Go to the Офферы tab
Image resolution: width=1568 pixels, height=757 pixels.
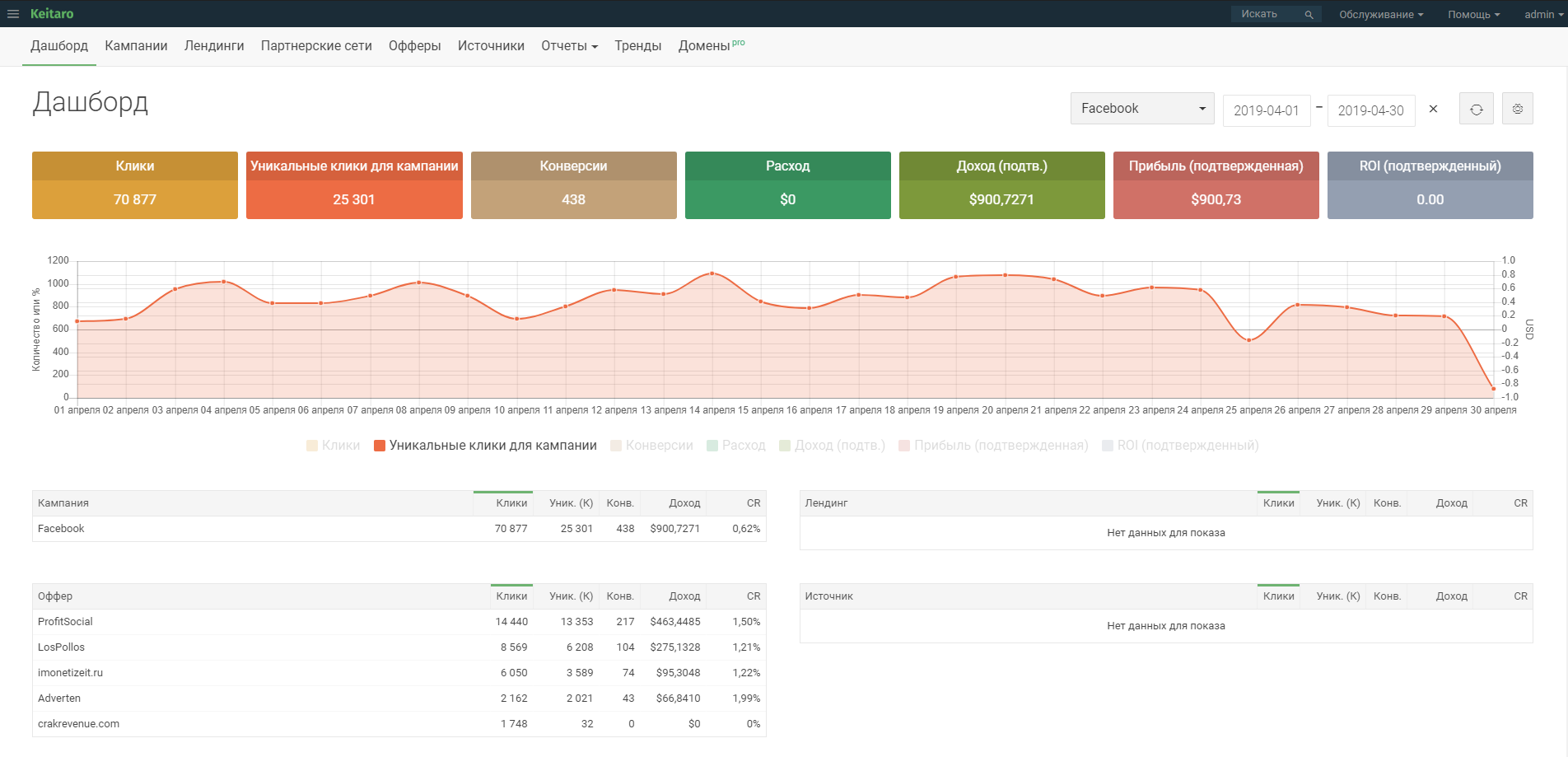414,46
